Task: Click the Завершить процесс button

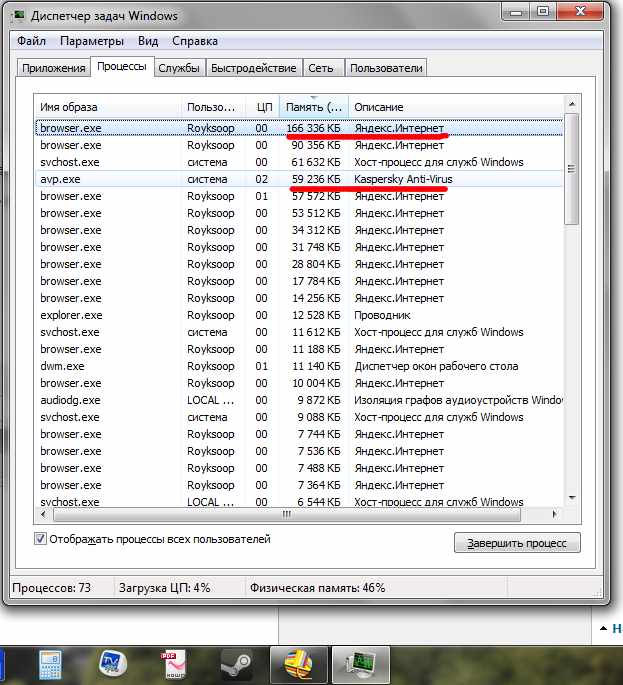Action: point(517,543)
